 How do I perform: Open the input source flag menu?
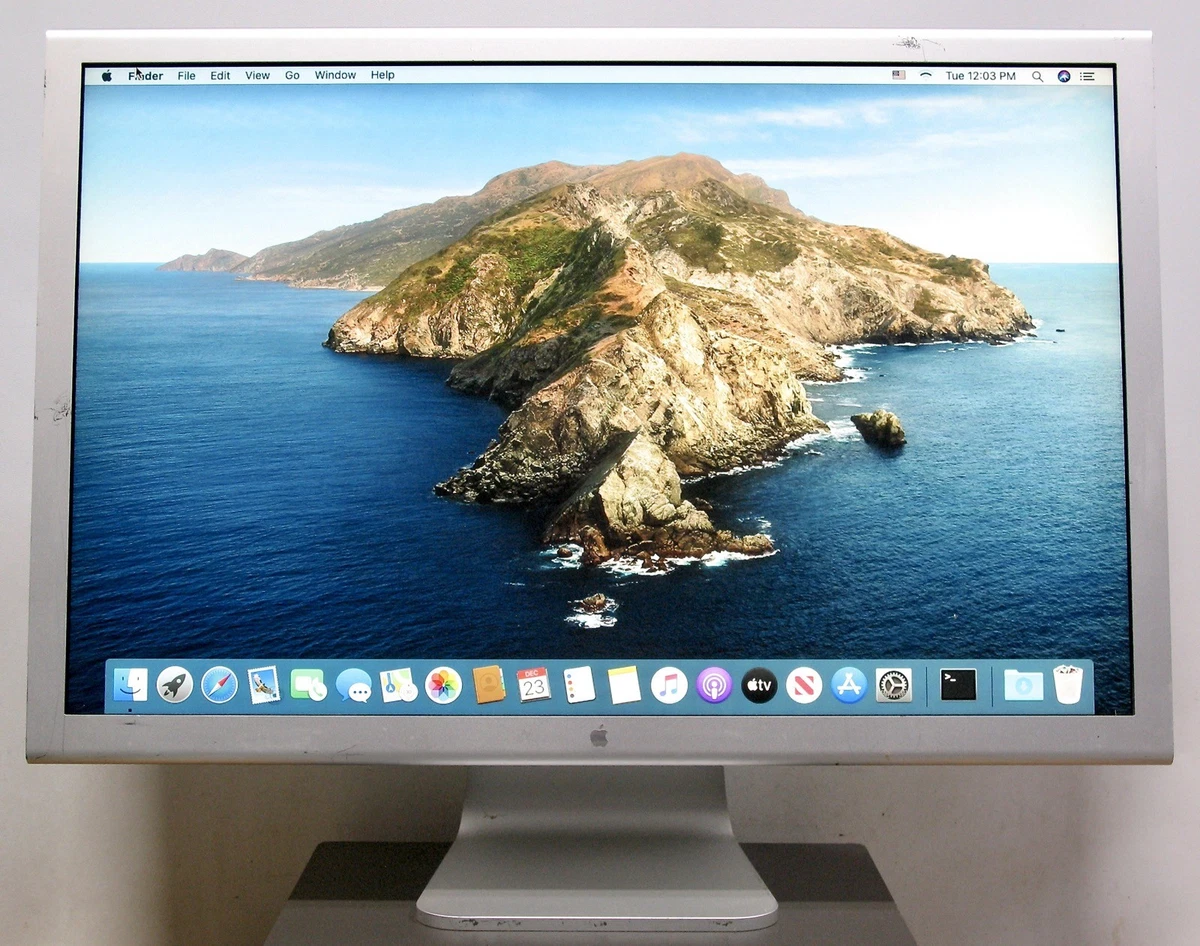click(x=897, y=75)
